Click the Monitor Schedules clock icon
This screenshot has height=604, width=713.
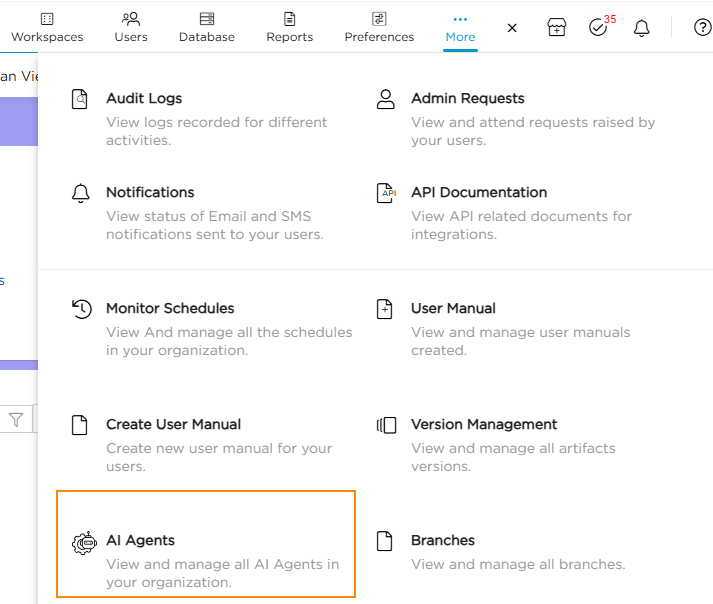(x=81, y=309)
